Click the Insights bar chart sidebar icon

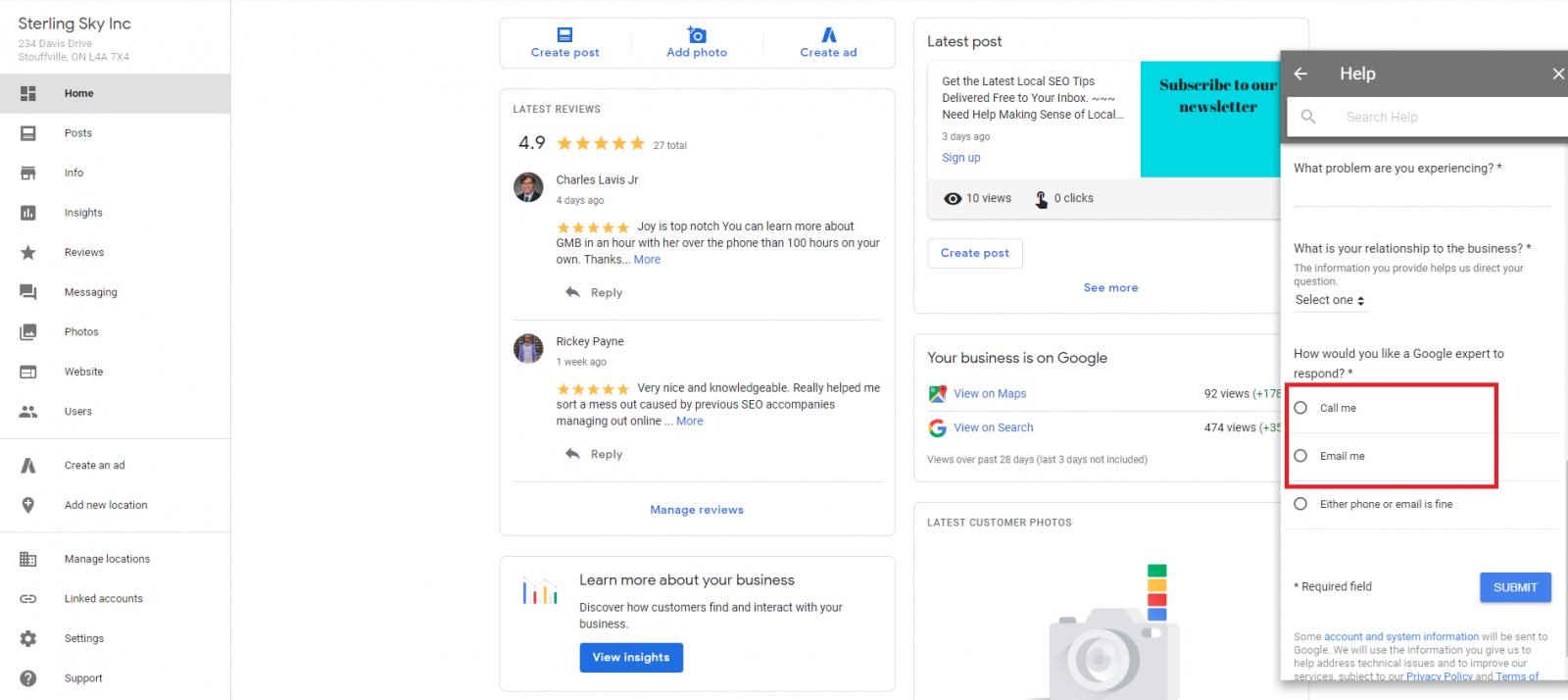point(28,213)
